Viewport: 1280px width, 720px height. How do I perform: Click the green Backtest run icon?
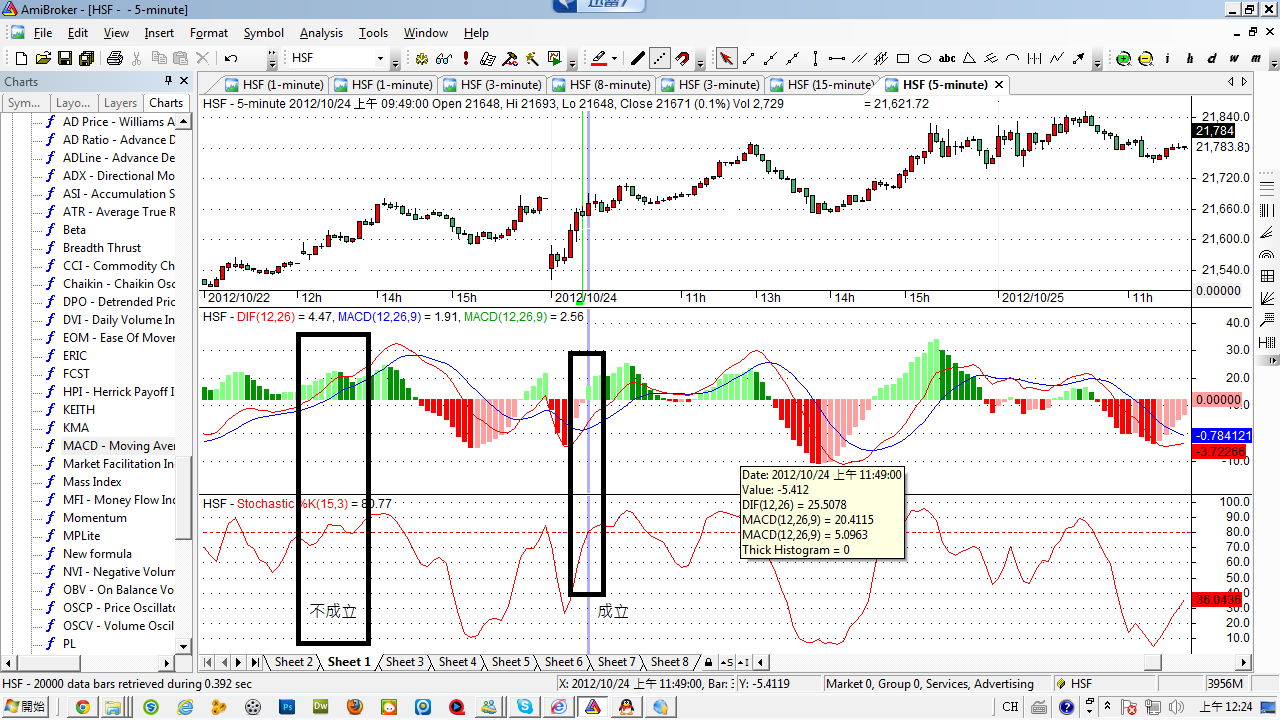[x=554, y=58]
